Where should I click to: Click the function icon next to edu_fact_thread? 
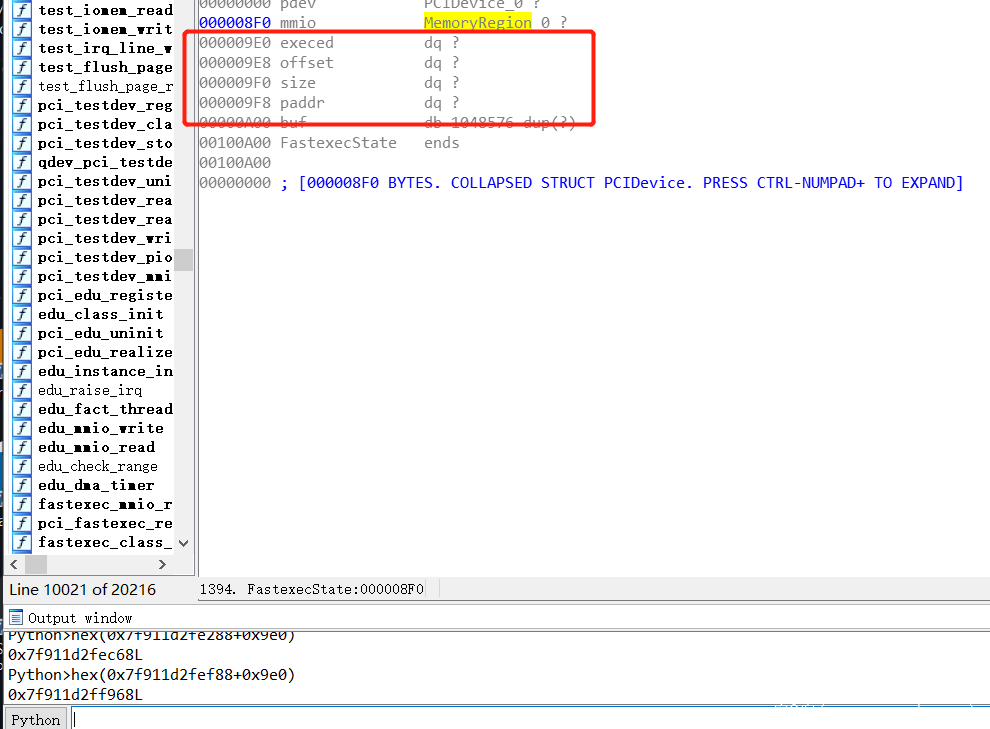[21, 409]
